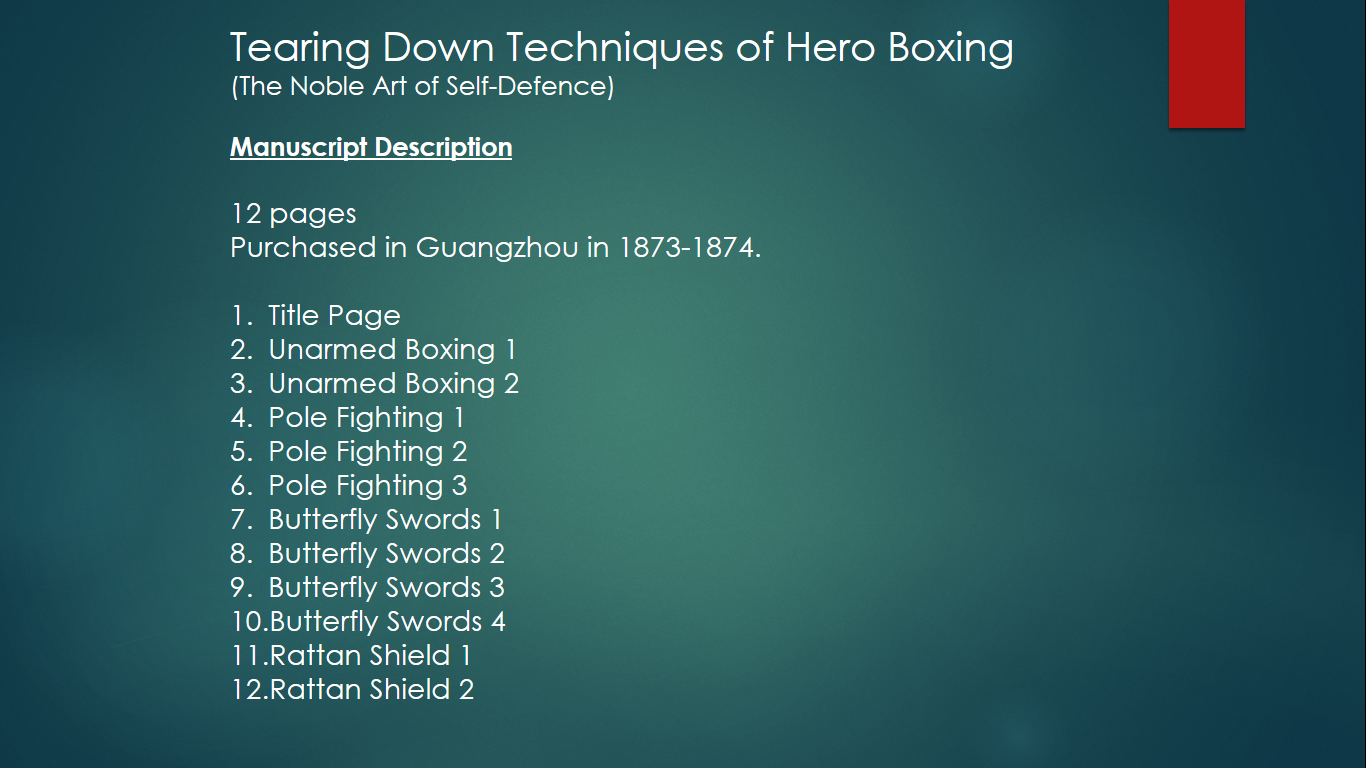Select the Butterfly Swords 2 item
Screen dimensions: 1366x768
(386, 554)
